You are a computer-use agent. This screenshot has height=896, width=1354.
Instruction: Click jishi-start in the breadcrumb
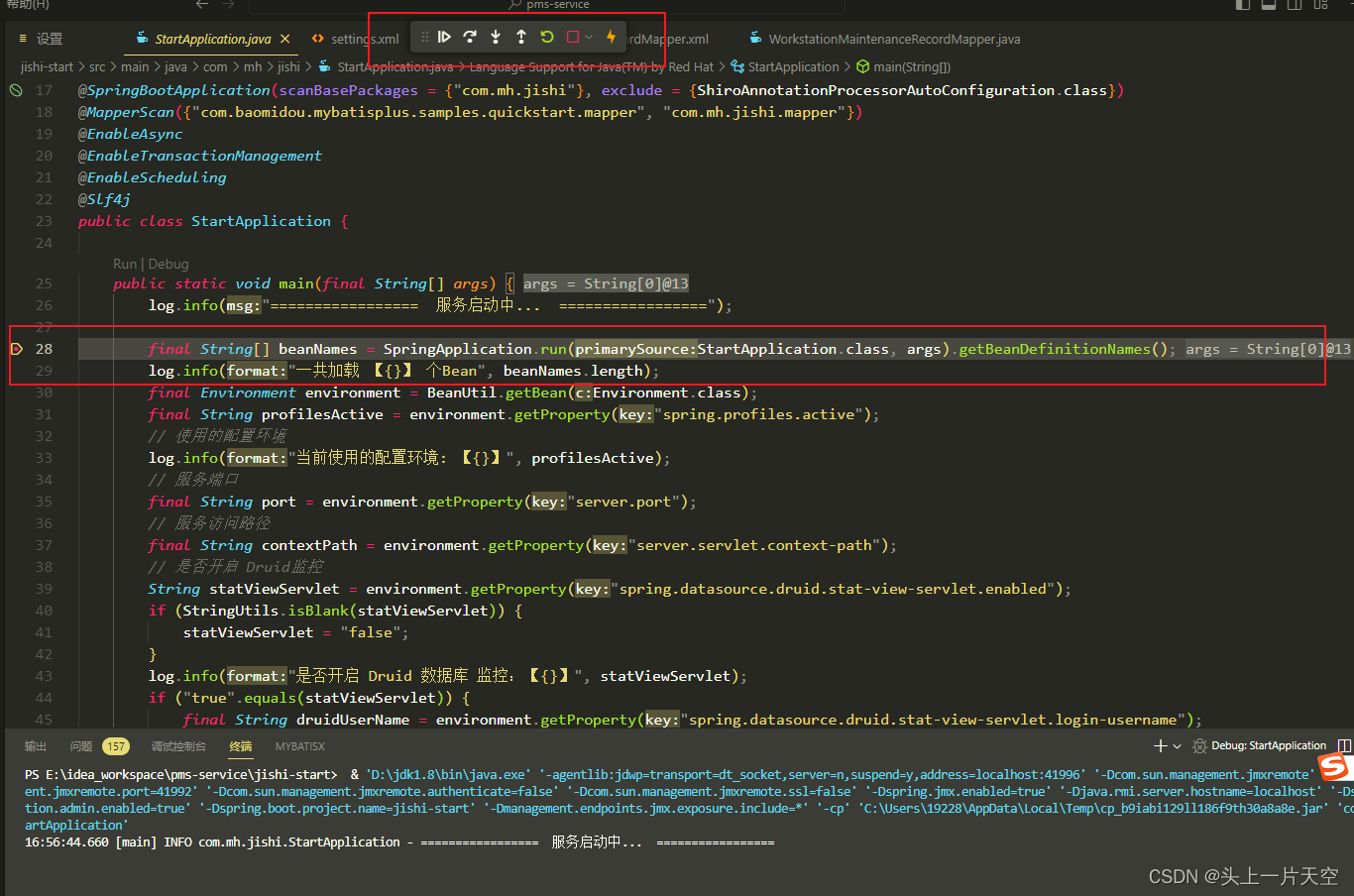[47, 66]
